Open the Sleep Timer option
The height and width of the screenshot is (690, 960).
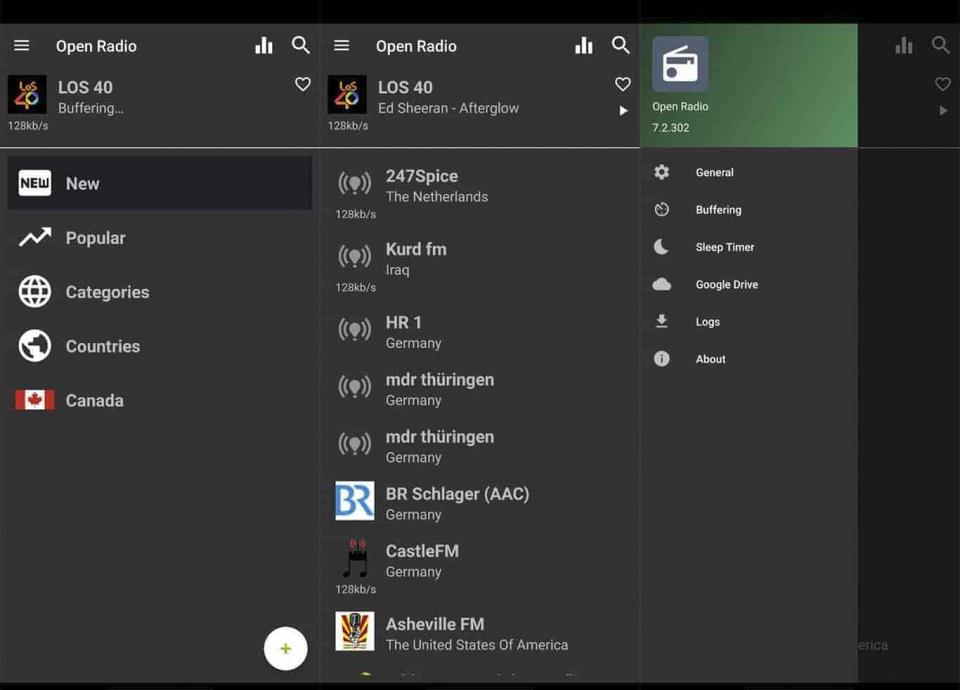[x=749, y=247]
